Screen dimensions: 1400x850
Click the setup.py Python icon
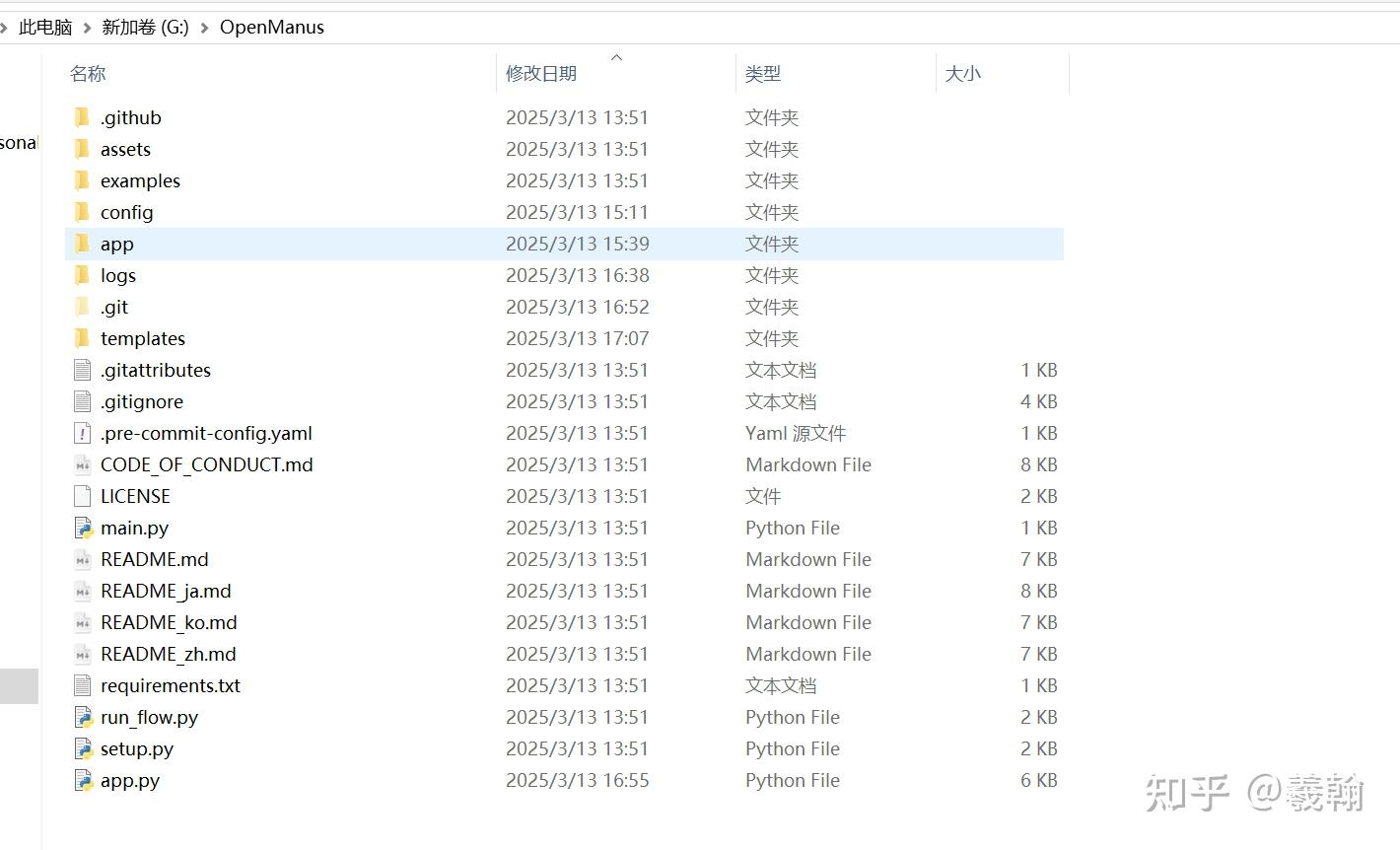click(x=83, y=749)
